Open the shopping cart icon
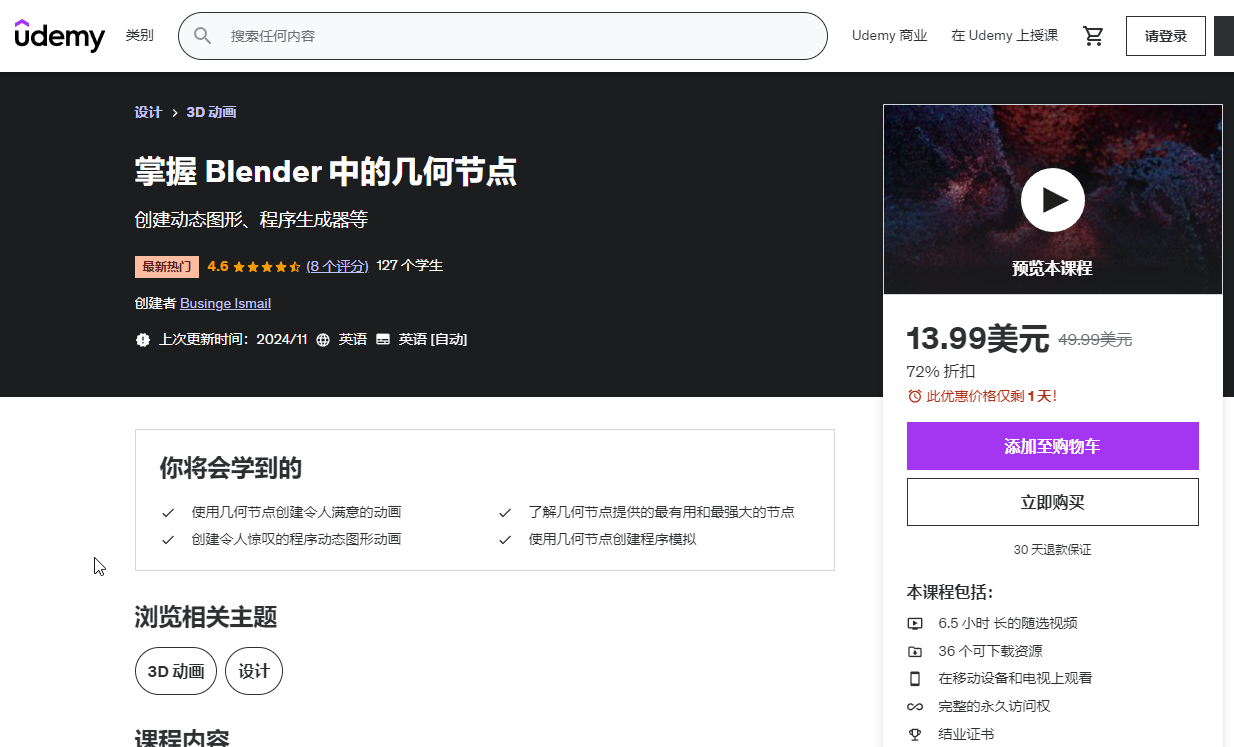Image resolution: width=1234 pixels, height=747 pixels. (1093, 36)
